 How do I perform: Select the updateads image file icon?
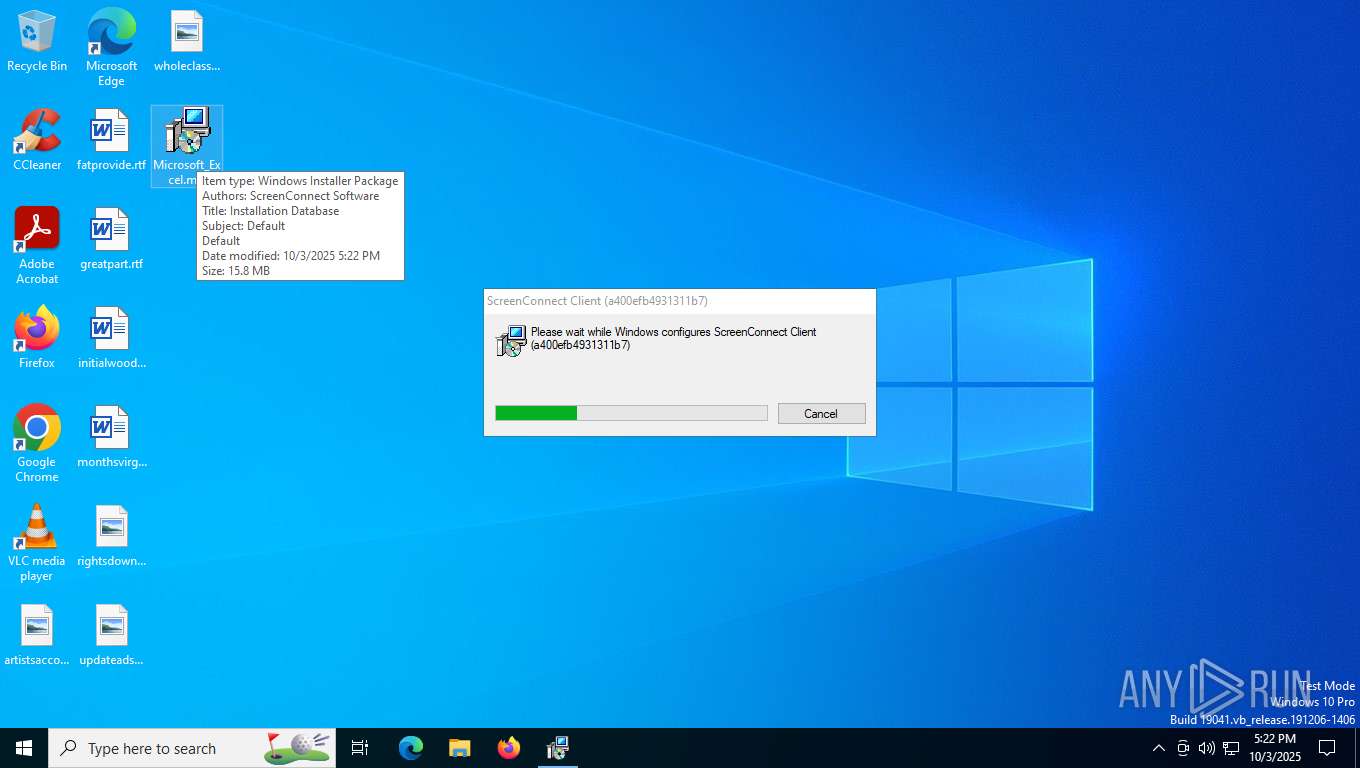(x=111, y=635)
